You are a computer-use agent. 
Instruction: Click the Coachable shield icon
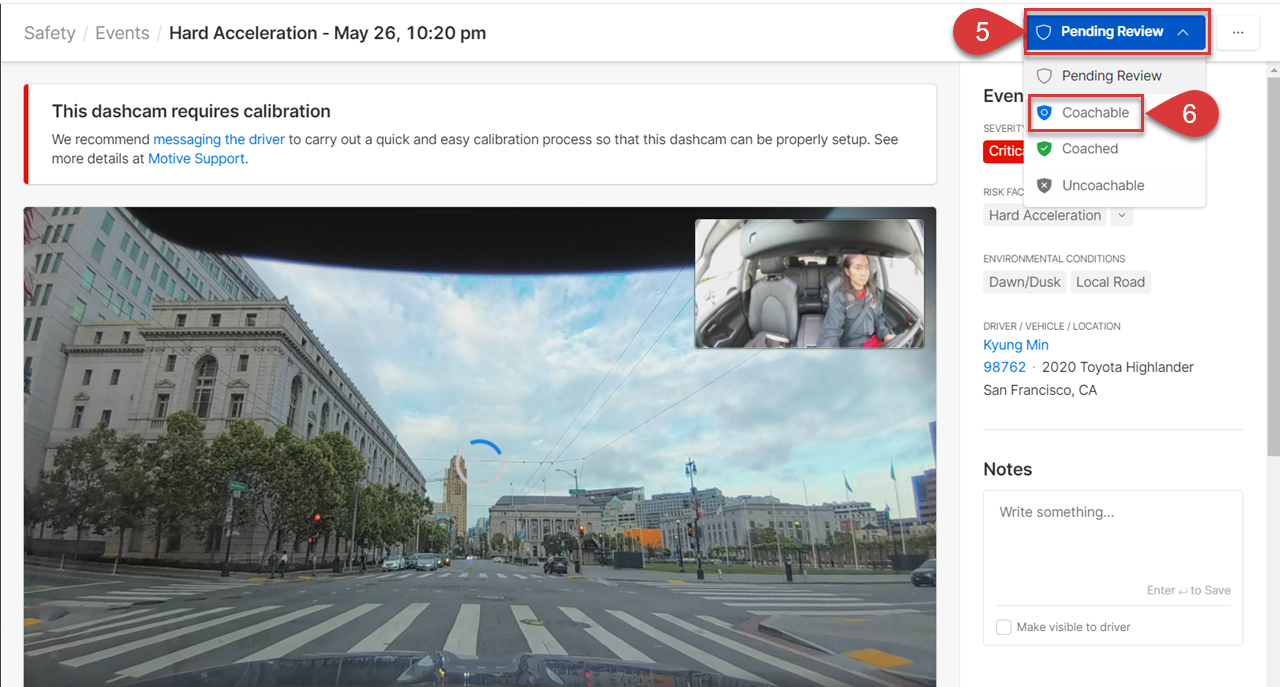(1044, 113)
